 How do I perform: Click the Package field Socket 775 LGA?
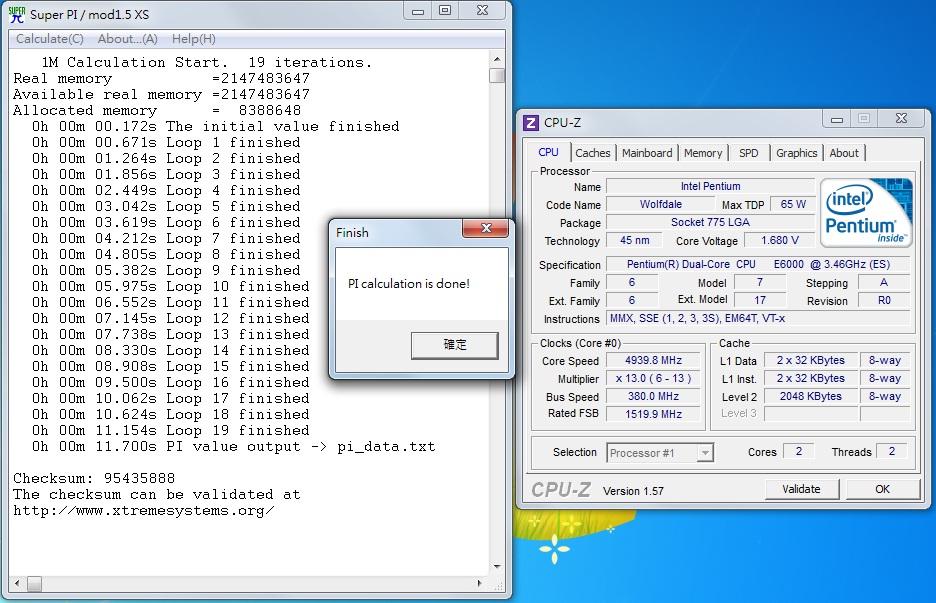[710, 222]
